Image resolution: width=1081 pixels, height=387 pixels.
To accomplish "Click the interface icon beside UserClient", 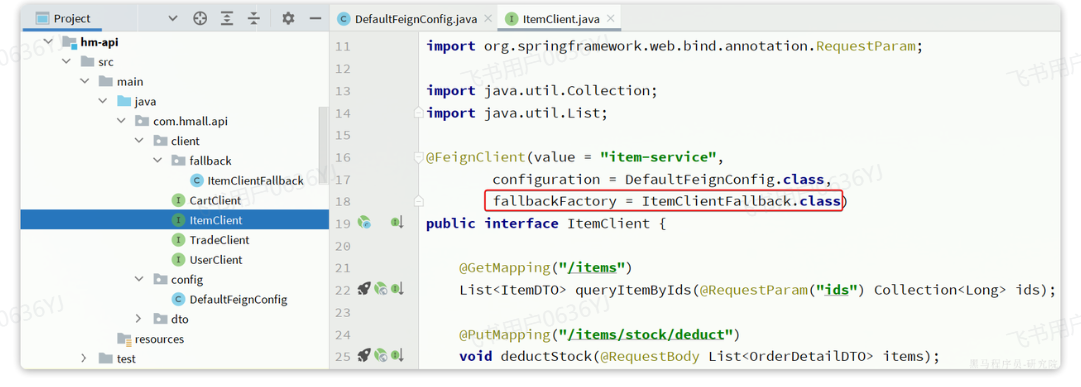I will click(x=179, y=260).
